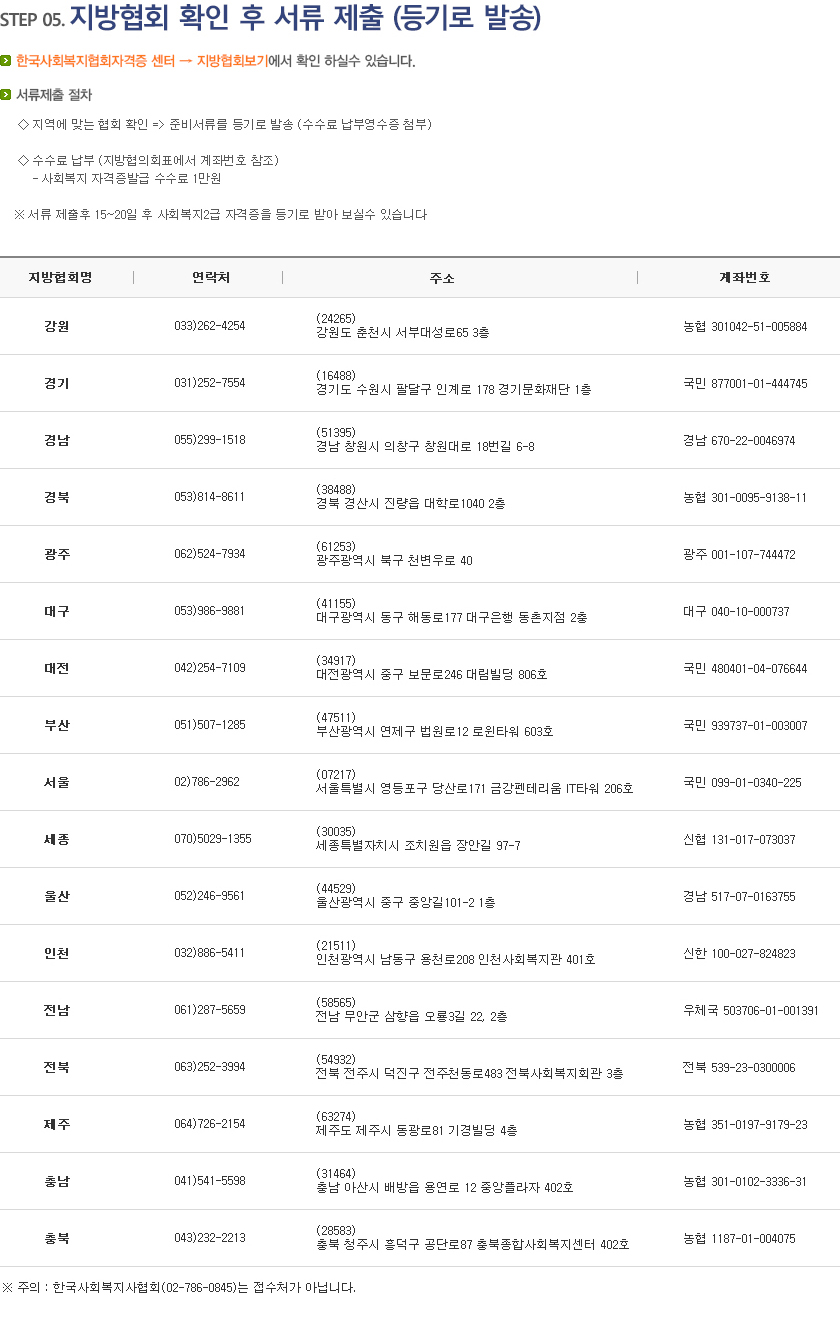
Task: Click the 강원 association name
Action: click(57, 326)
